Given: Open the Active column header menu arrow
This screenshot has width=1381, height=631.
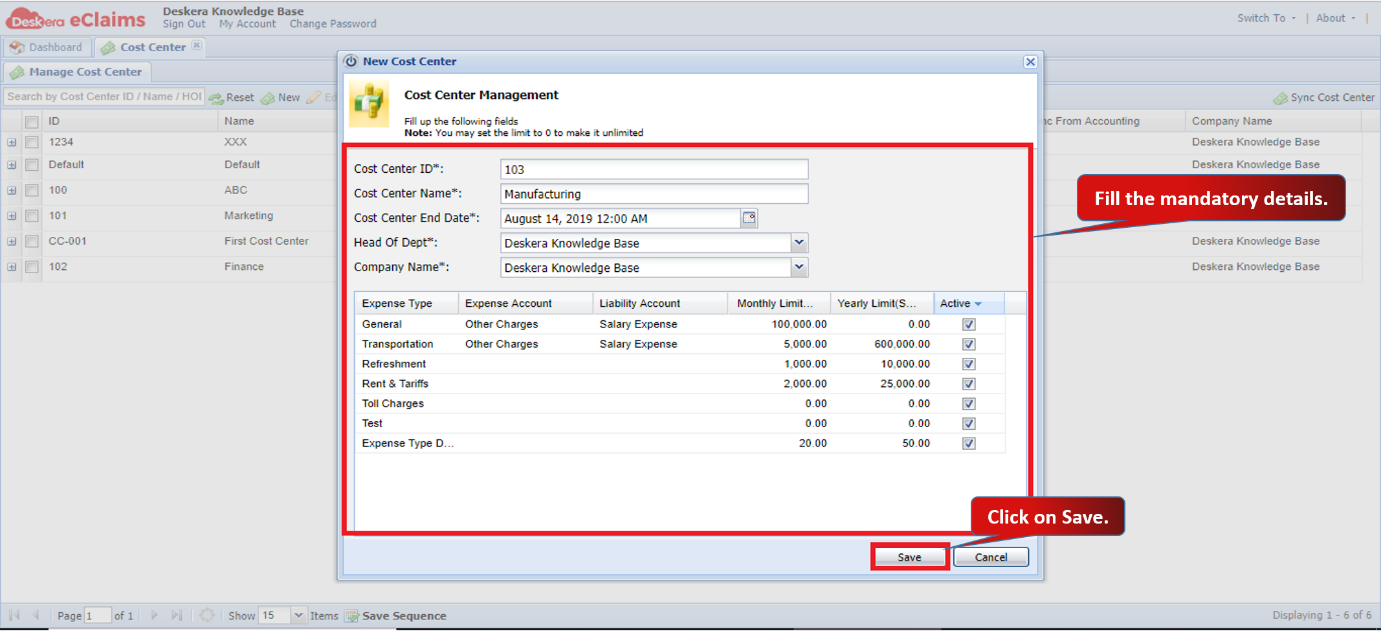Looking at the screenshot, I should tap(978, 304).
